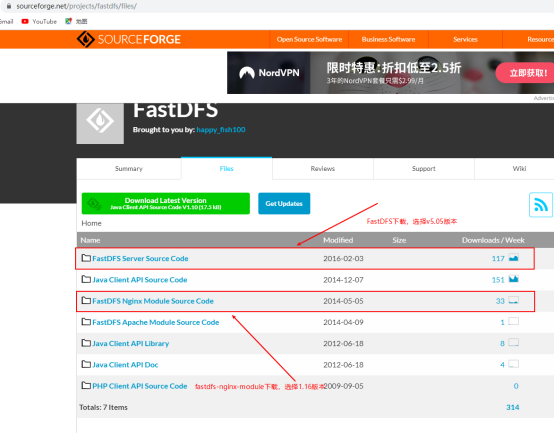Open the Wiki tab
The width and height of the screenshot is (554, 433).
click(x=519, y=168)
